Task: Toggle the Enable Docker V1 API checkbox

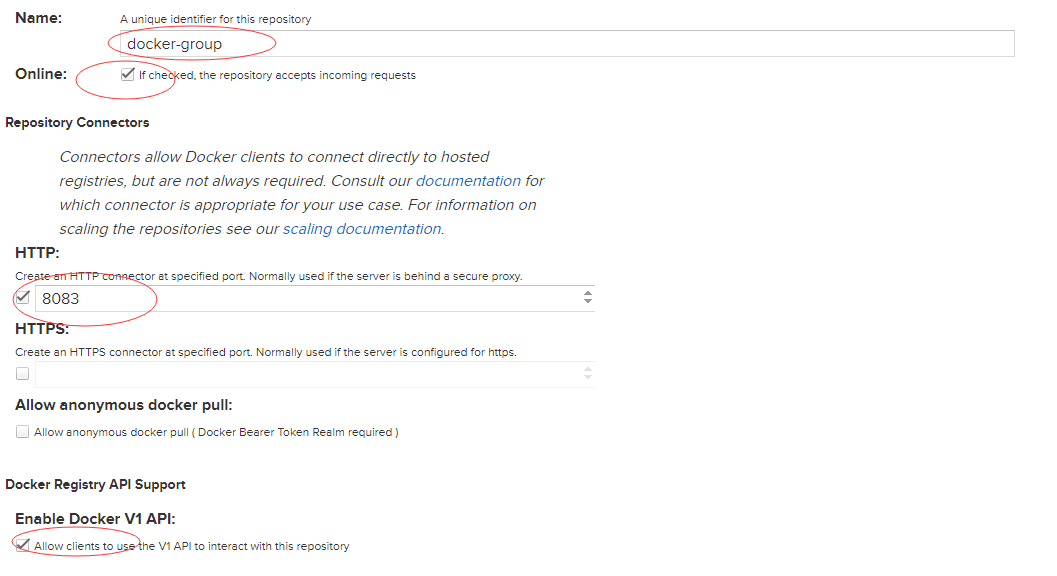Action: [x=23, y=545]
